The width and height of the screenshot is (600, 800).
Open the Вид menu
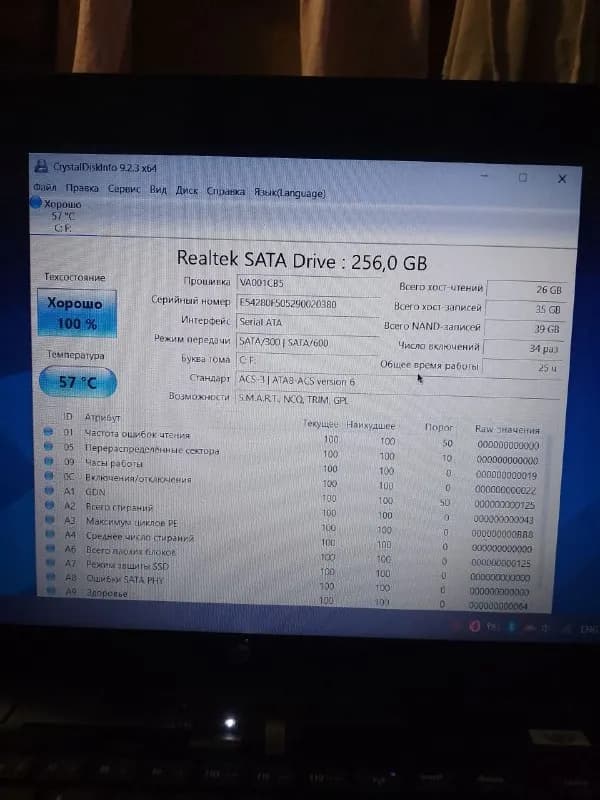(158, 189)
